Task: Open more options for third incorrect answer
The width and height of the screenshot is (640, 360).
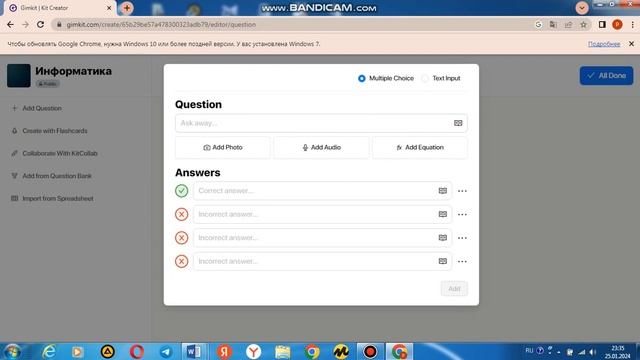Action: [x=462, y=262]
